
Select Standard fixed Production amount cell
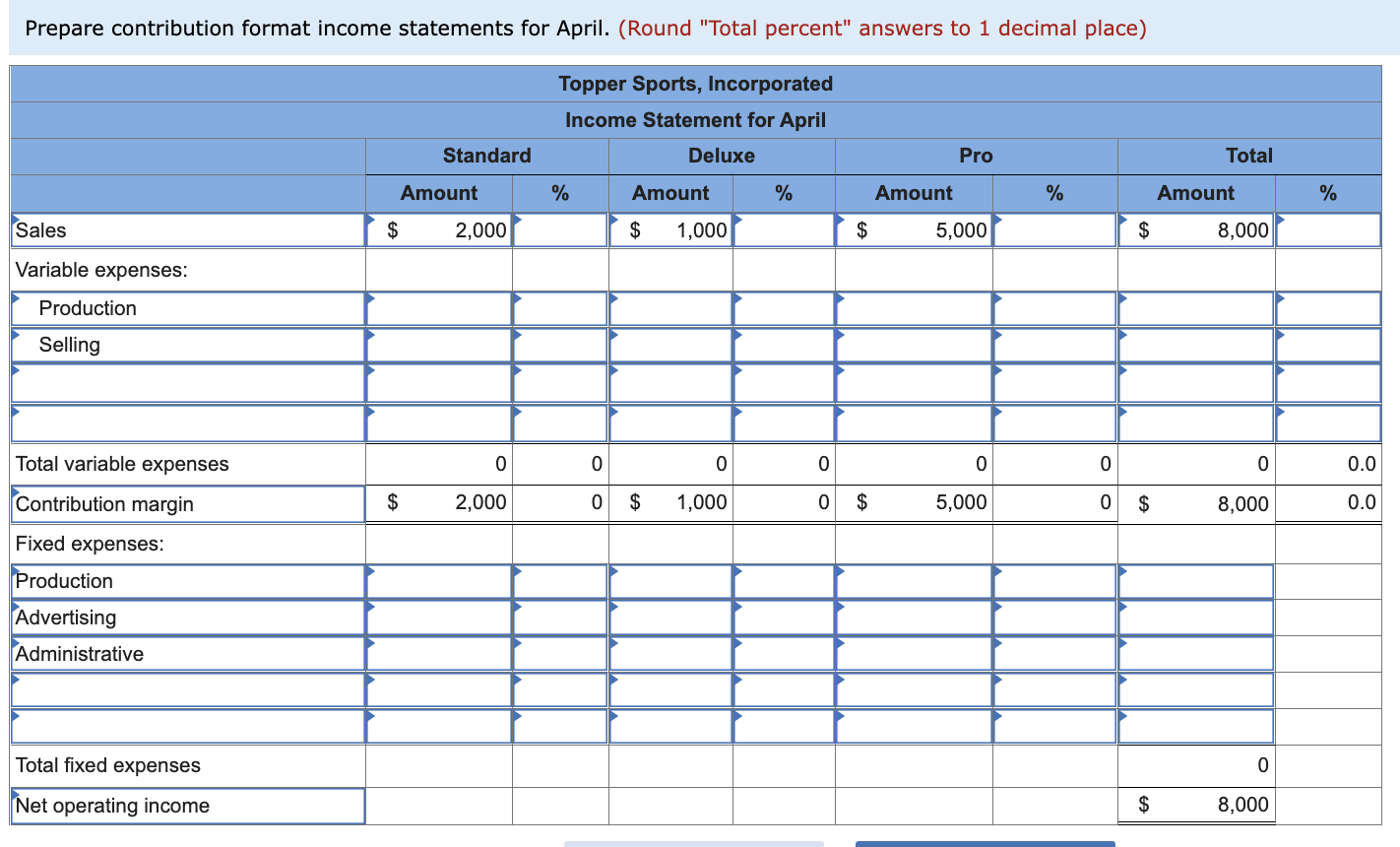click(x=439, y=581)
